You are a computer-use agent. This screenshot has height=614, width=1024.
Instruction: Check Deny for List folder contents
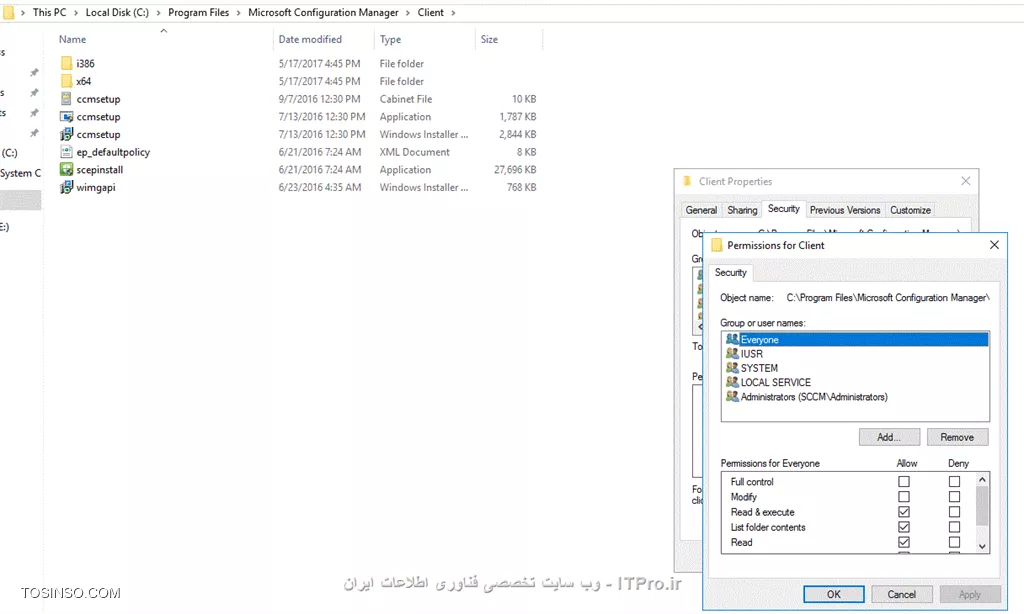tap(954, 527)
